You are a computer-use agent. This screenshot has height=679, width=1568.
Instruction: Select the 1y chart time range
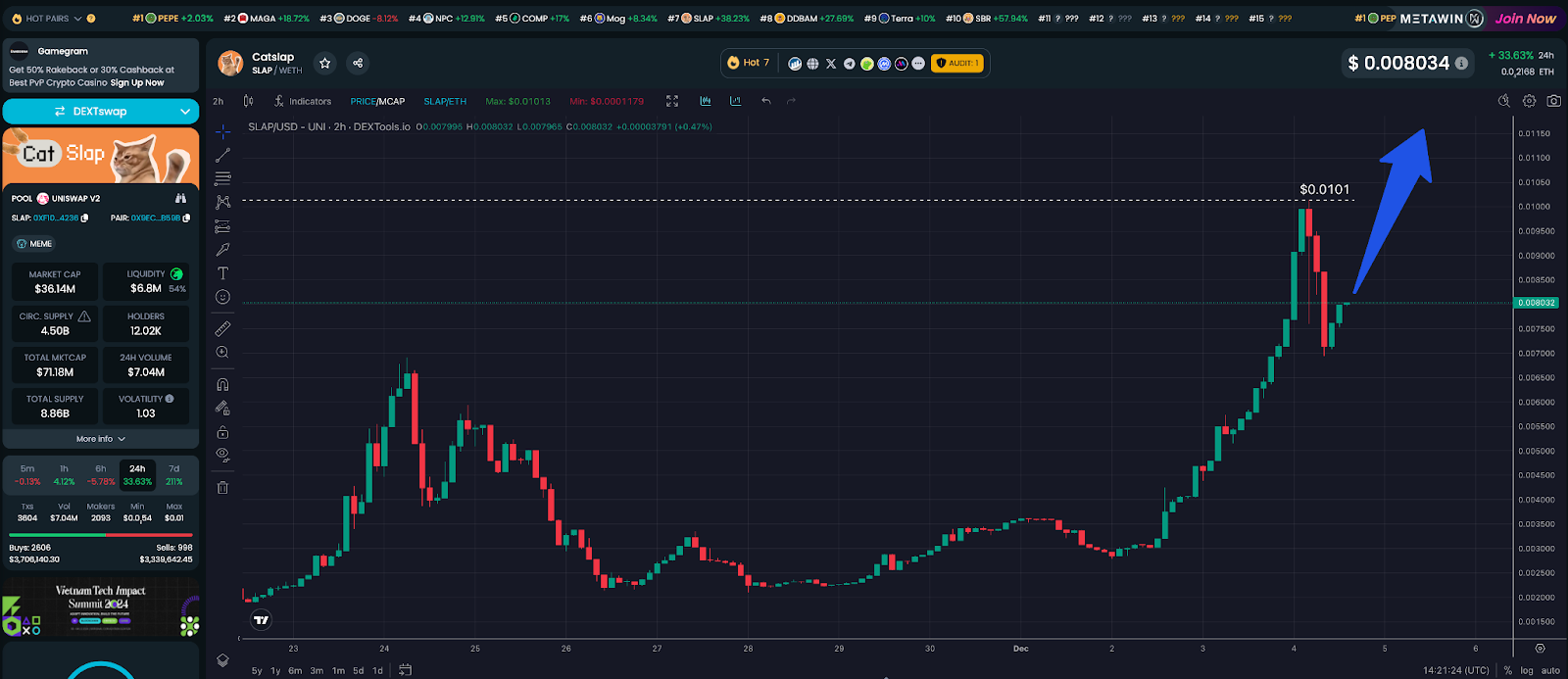pyautogui.click(x=275, y=670)
